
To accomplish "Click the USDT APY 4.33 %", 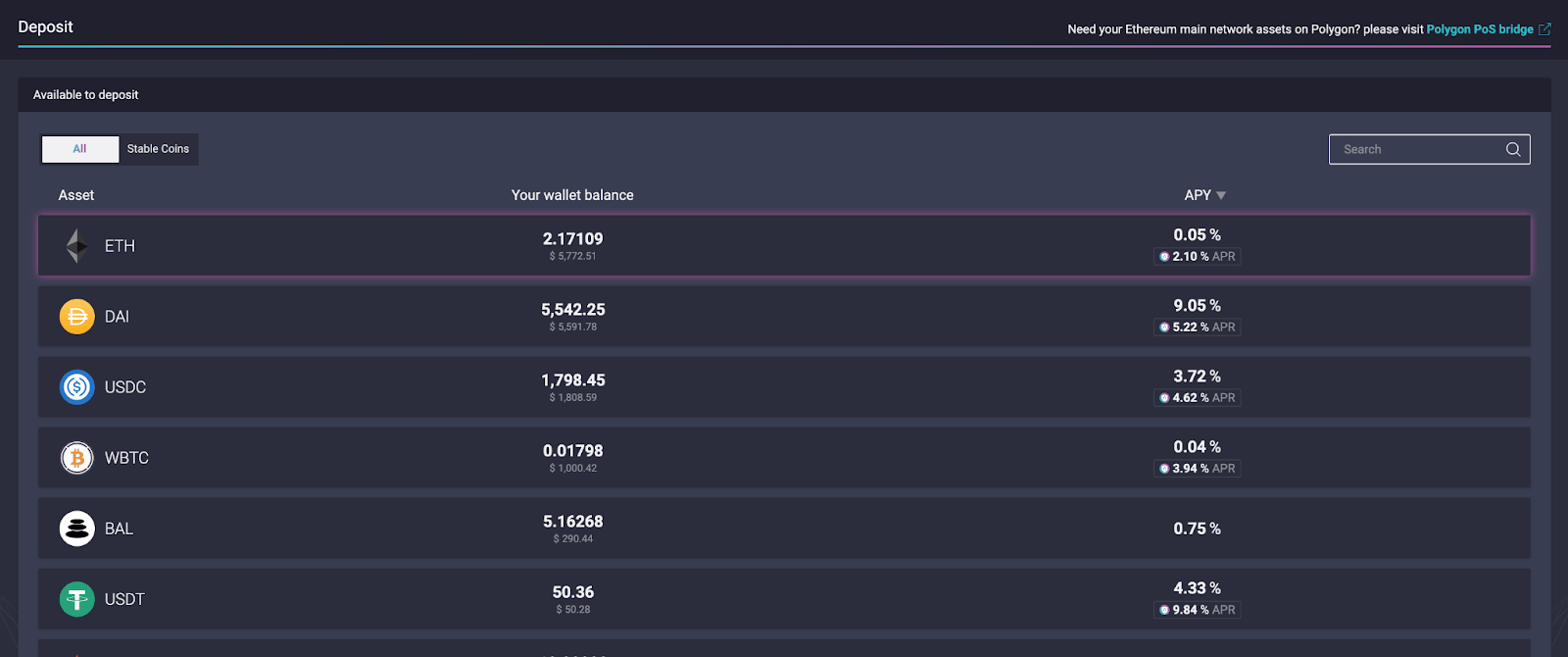I will [x=1197, y=587].
